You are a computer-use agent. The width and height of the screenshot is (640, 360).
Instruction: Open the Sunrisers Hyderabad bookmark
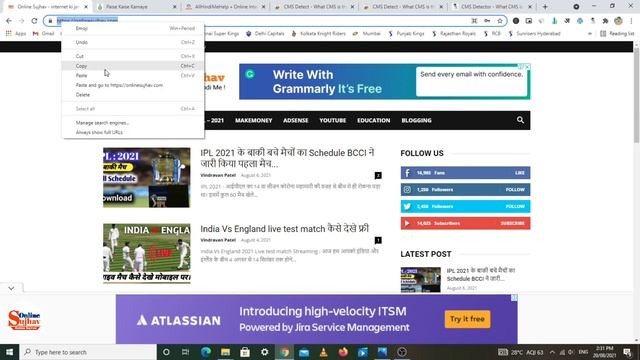click(534, 33)
